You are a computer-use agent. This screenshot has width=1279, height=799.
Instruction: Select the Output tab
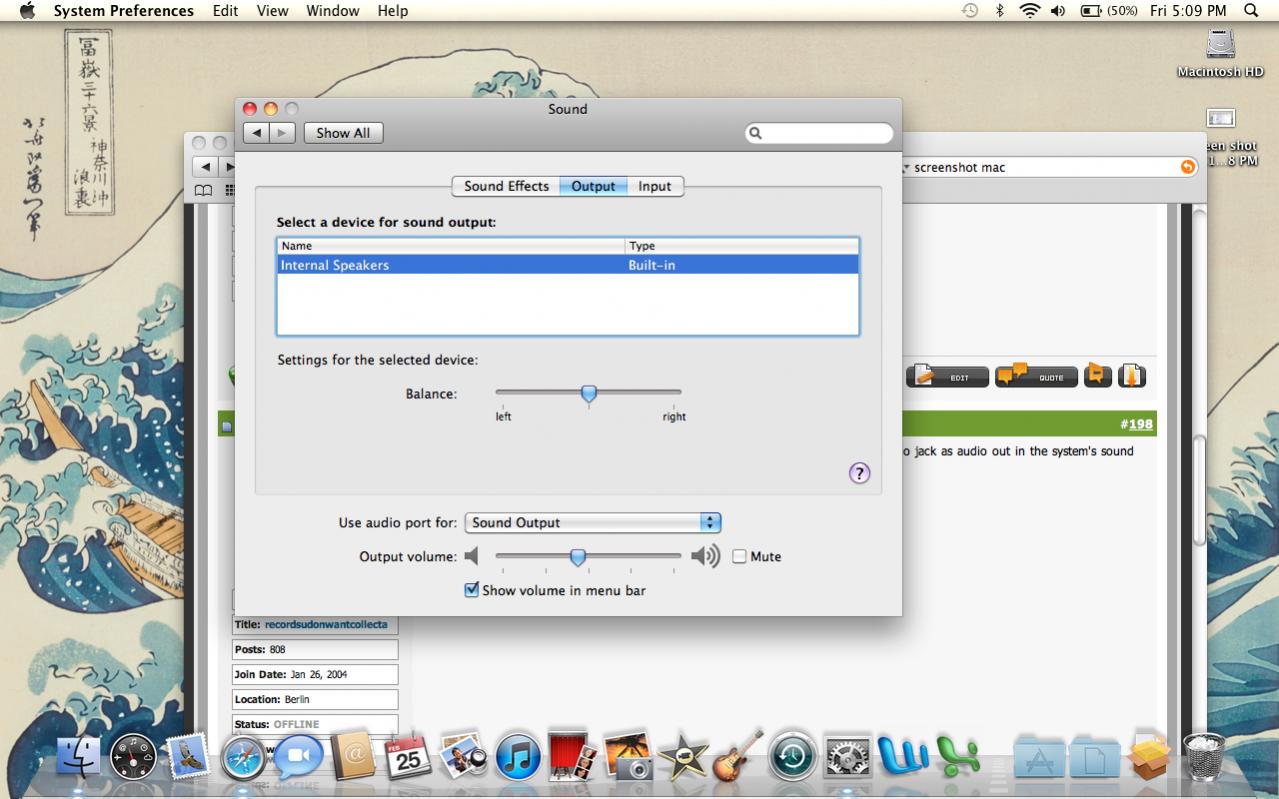point(593,186)
